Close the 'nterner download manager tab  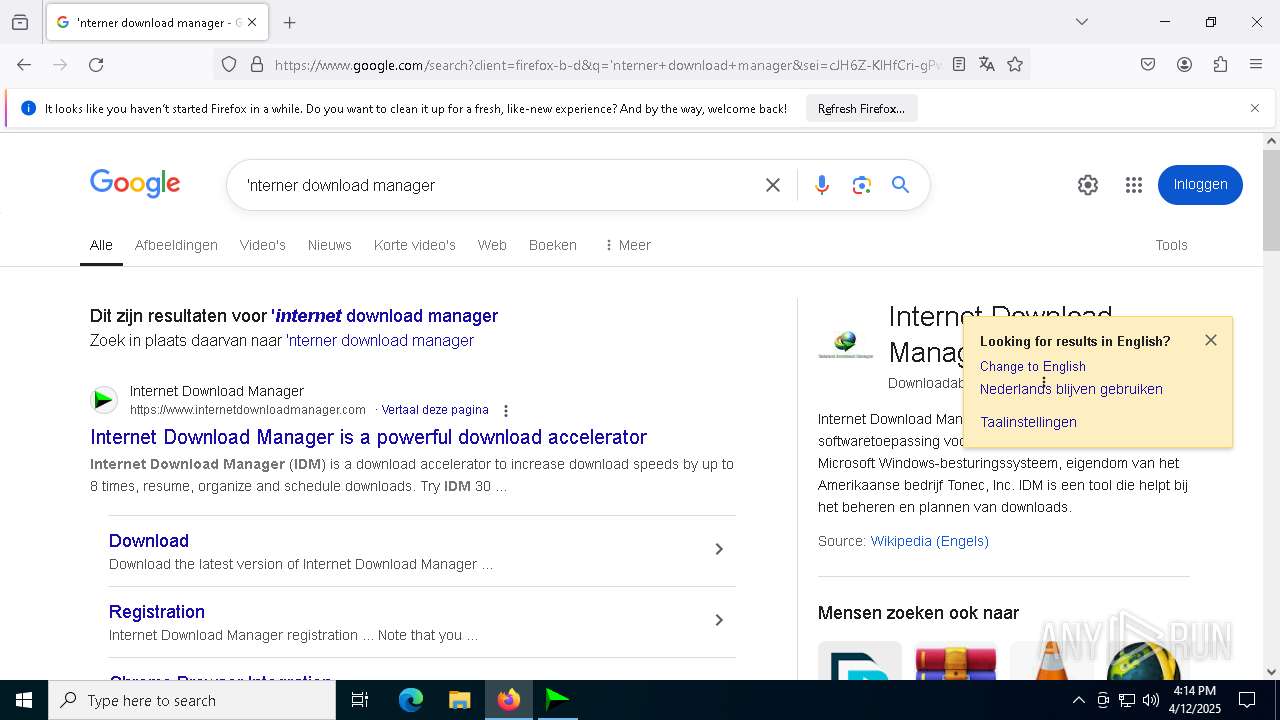tap(252, 22)
